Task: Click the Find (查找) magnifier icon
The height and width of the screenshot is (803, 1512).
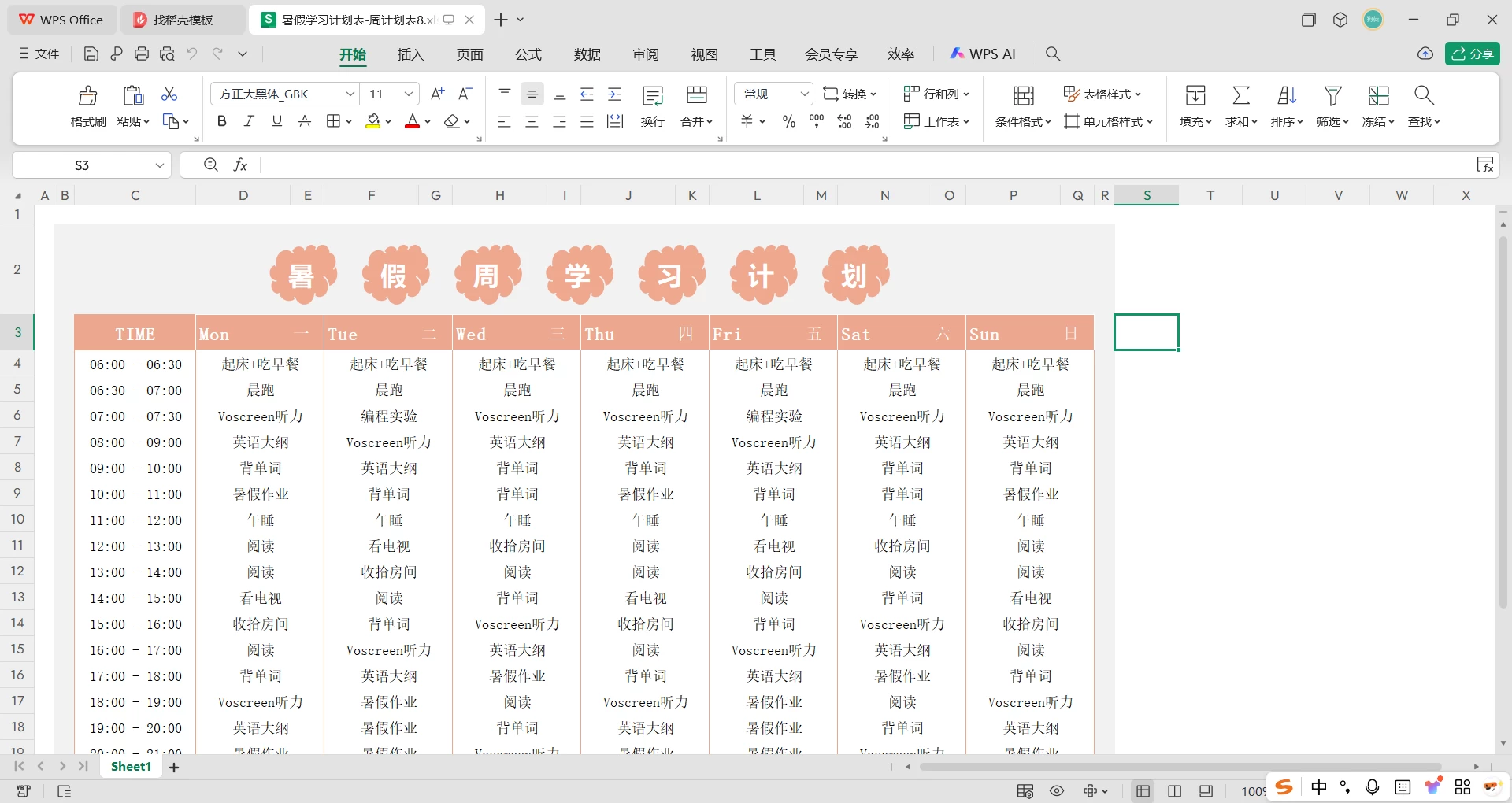Action: 1424,95
